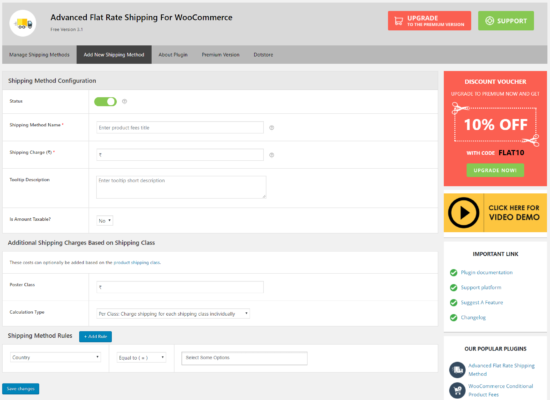This screenshot has height=400, width=550.
Task: Click green checkmark next to Support platform
Action: coord(454,288)
